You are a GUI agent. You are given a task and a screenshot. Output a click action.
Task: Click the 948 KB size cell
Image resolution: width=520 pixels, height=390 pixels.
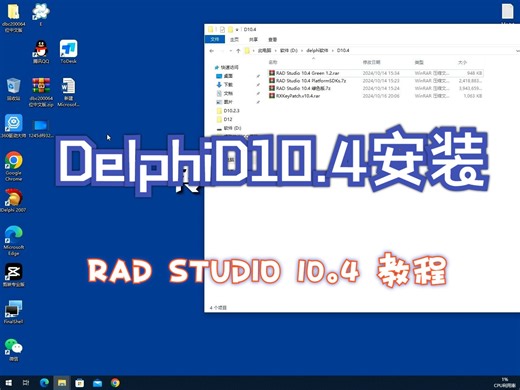[x=474, y=73]
